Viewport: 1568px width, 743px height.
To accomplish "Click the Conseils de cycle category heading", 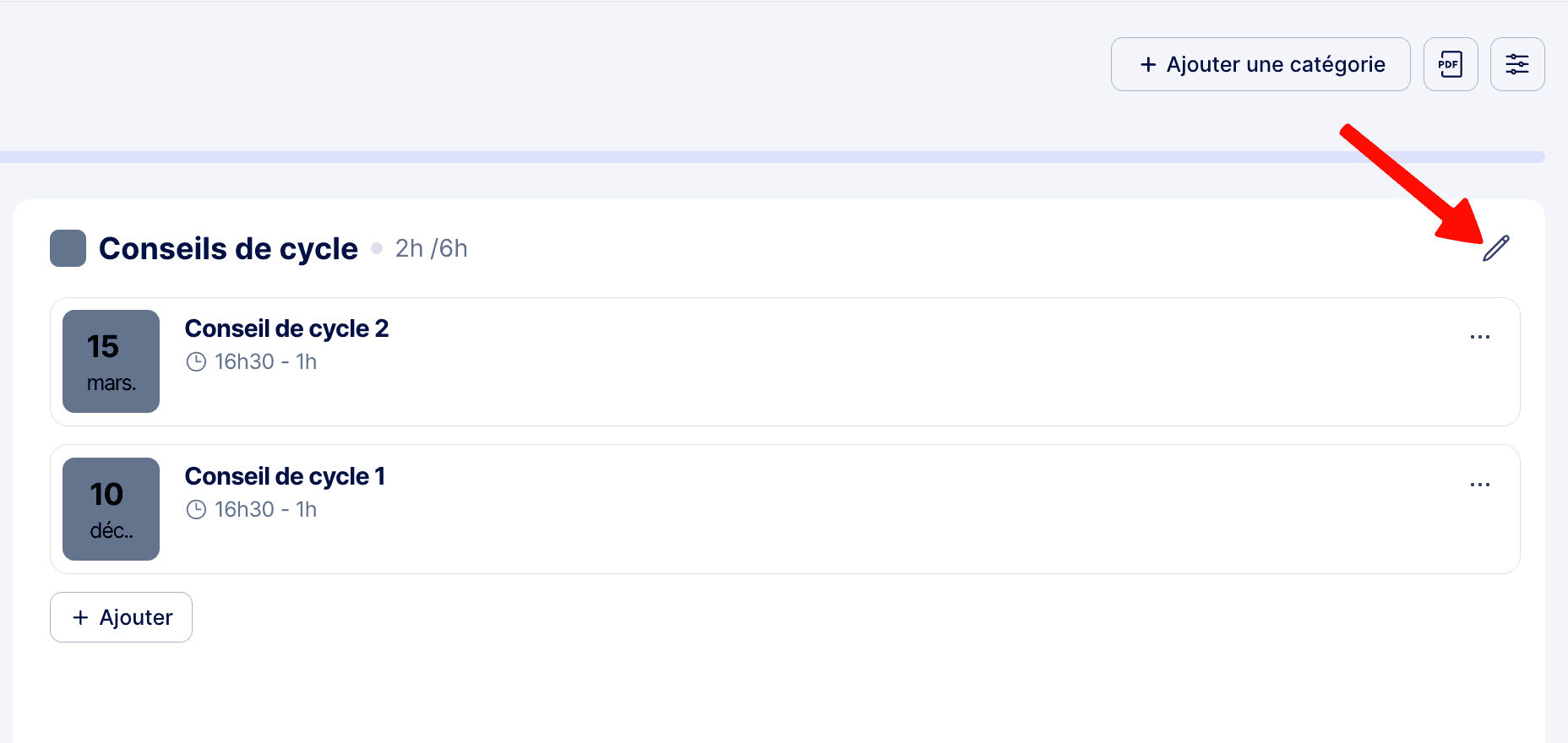I will coord(228,249).
